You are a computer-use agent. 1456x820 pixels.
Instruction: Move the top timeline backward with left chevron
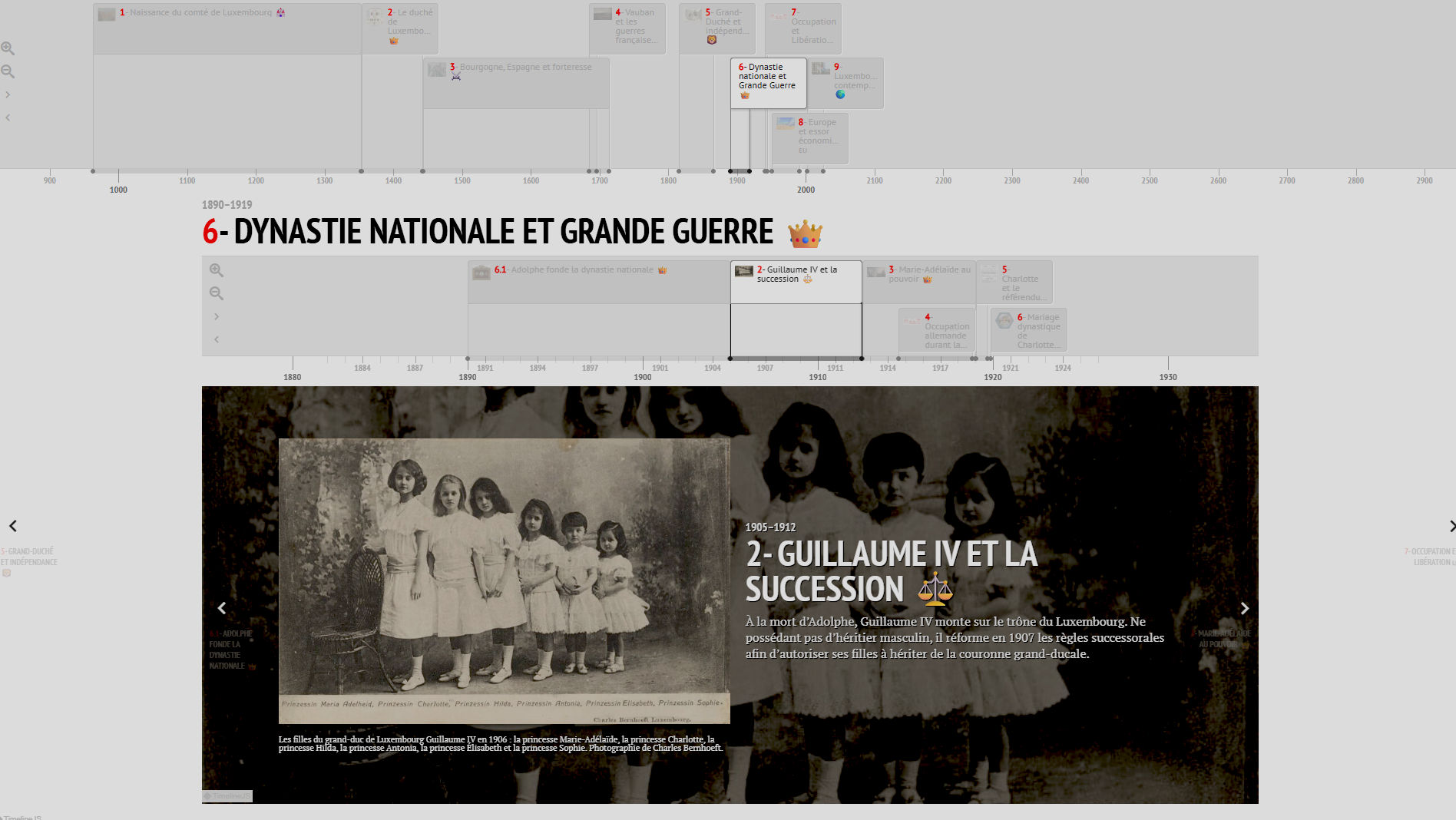click(x=8, y=117)
